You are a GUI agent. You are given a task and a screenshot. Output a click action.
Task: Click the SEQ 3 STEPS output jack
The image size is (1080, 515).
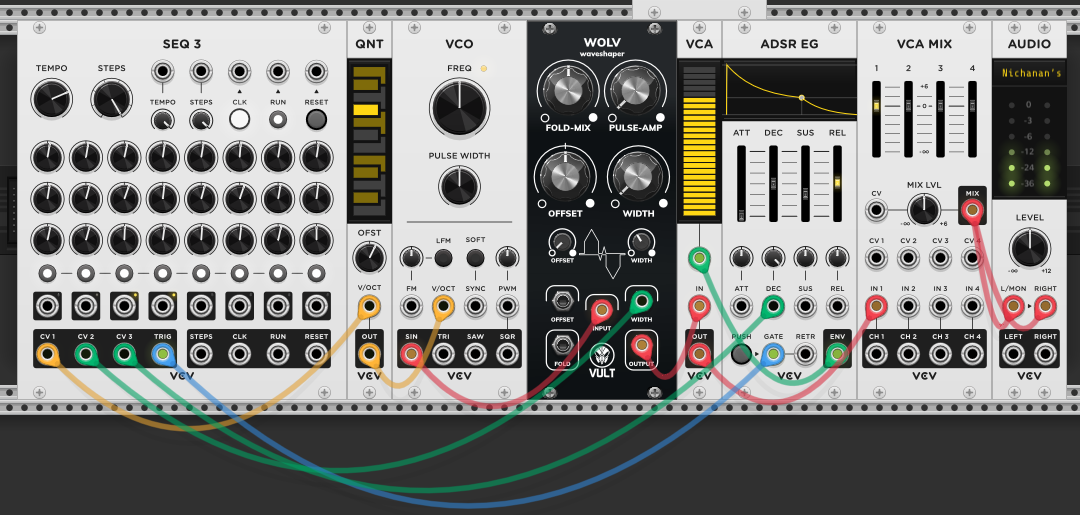[201, 355]
